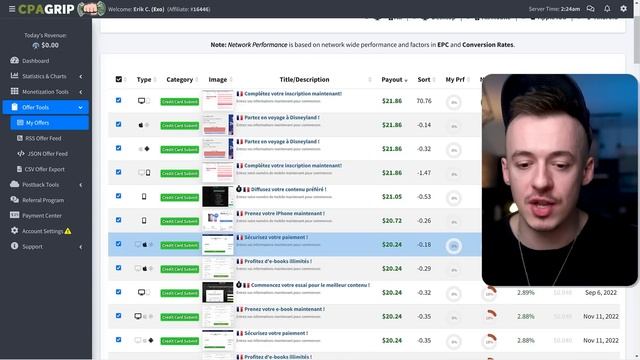640x360 pixels.
Task: Go to the Payment Center page
Action: [42, 216]
